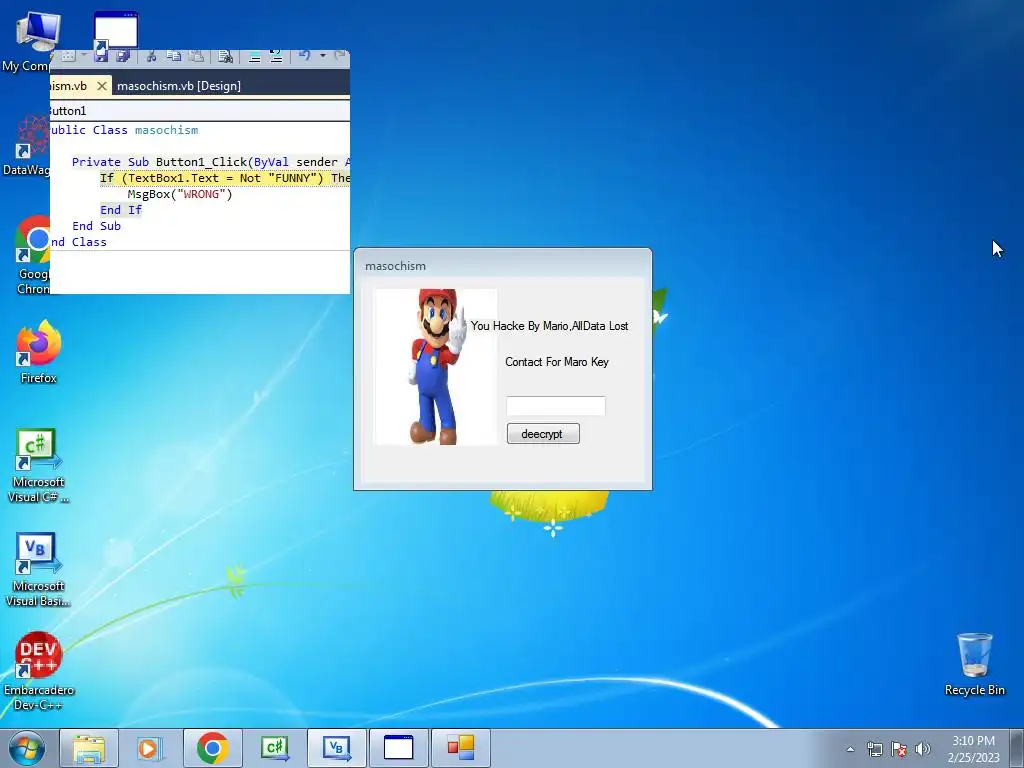Viewport: 1024px width, 768px height.
Task: Open Action Center flag tray icon
Action: [x=899, y=749]
